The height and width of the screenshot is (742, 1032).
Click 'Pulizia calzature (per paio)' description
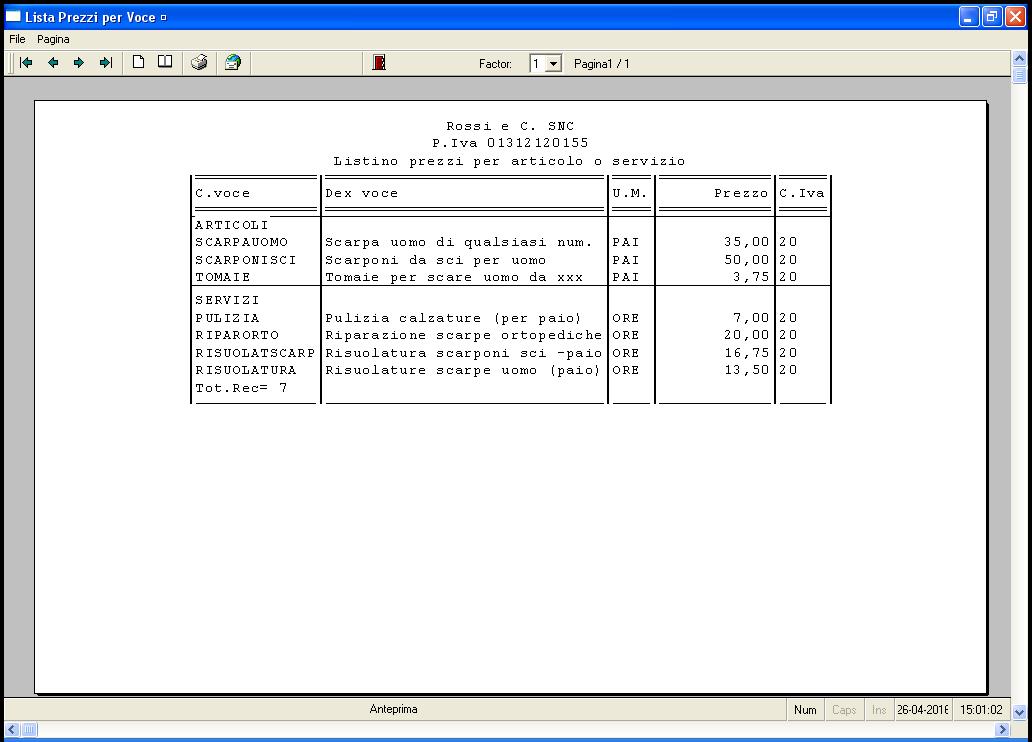(453, 318)
